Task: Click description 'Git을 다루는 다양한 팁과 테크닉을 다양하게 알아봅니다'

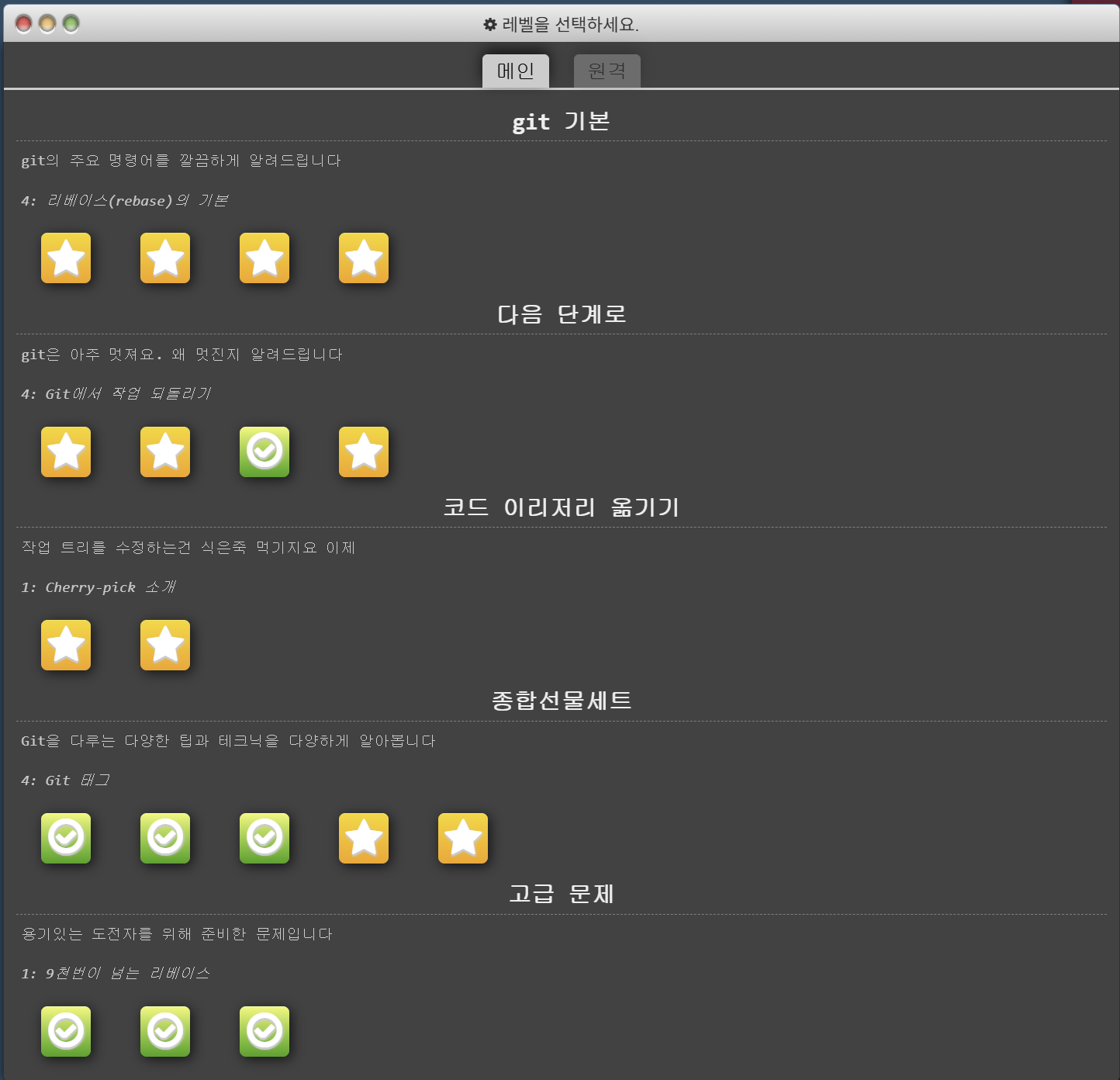Action: [x=229, y=741]
